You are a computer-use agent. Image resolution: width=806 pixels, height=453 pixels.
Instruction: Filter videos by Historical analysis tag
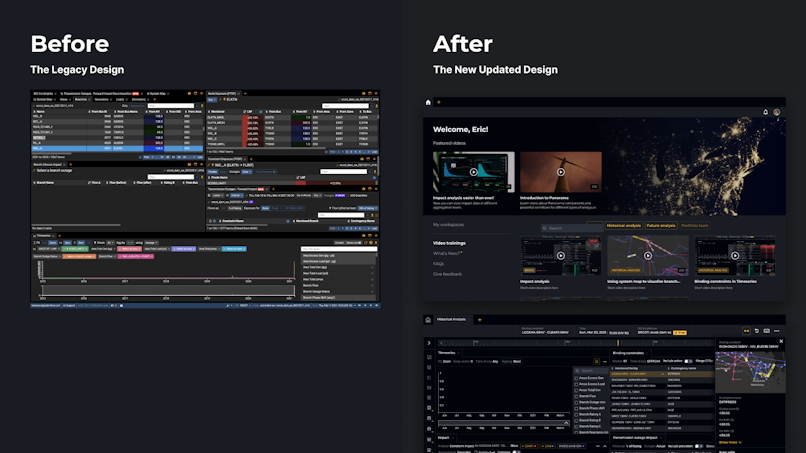click(x=624, y=226)
